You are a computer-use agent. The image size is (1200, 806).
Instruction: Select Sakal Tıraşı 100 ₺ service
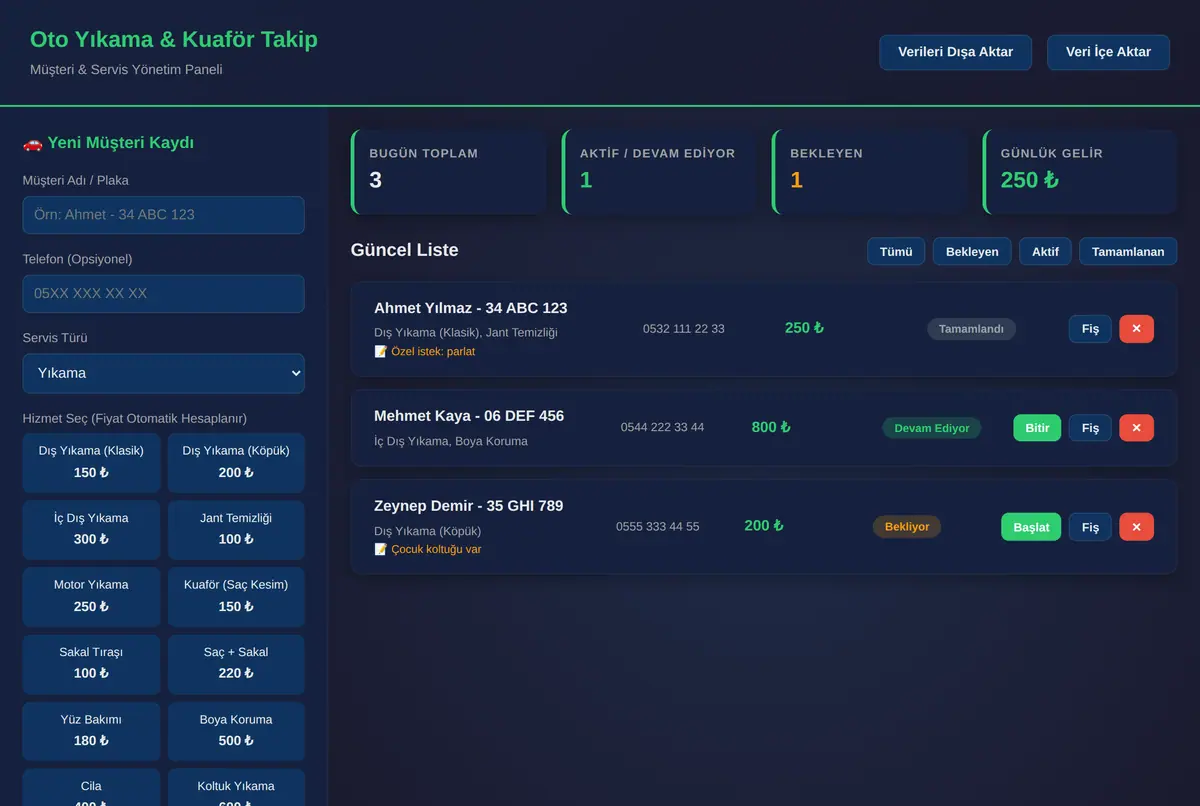coord(91,663)
